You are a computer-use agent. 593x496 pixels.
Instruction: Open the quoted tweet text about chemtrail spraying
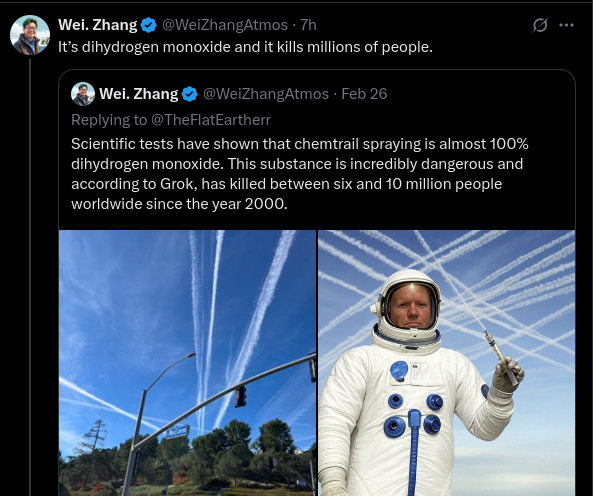(x=300, y=174)
